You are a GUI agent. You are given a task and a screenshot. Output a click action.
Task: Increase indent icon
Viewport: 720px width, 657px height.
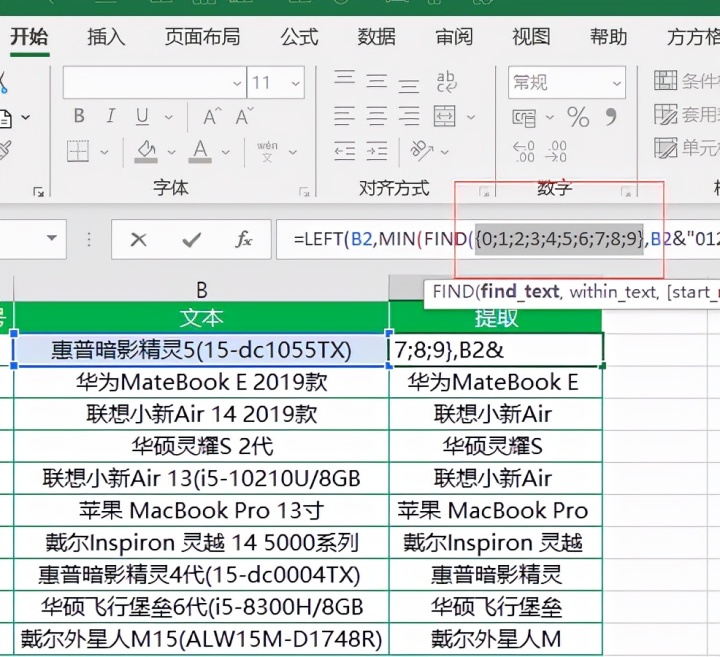pos(377,151)
